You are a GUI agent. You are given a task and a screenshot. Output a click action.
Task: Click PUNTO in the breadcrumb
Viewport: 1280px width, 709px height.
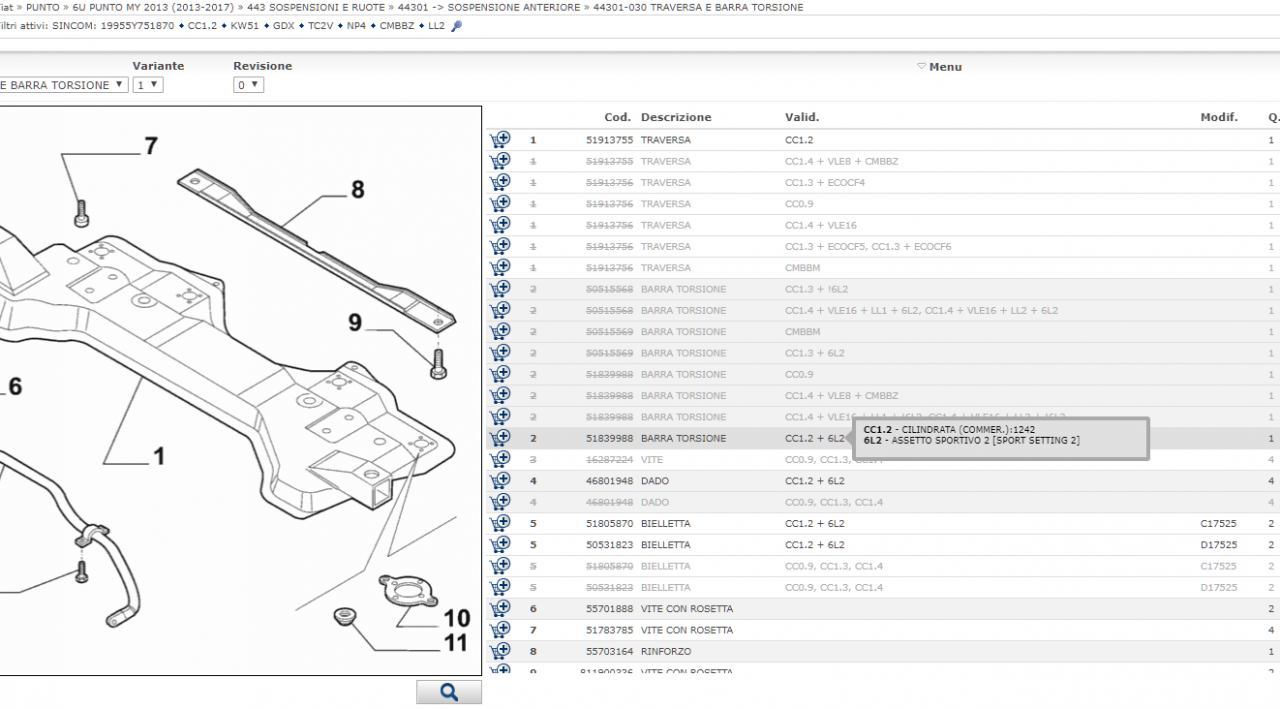pyautogui.click(x=43, y=7)
